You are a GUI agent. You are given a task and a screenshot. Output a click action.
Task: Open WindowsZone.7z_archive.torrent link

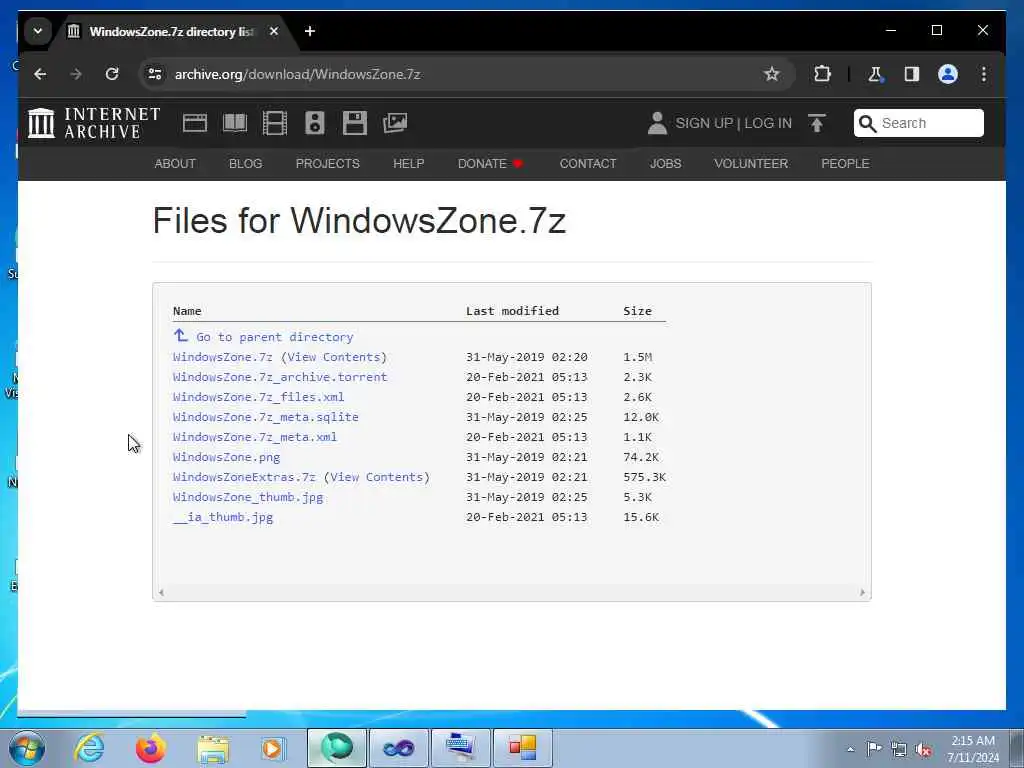(x=280, y=377)
